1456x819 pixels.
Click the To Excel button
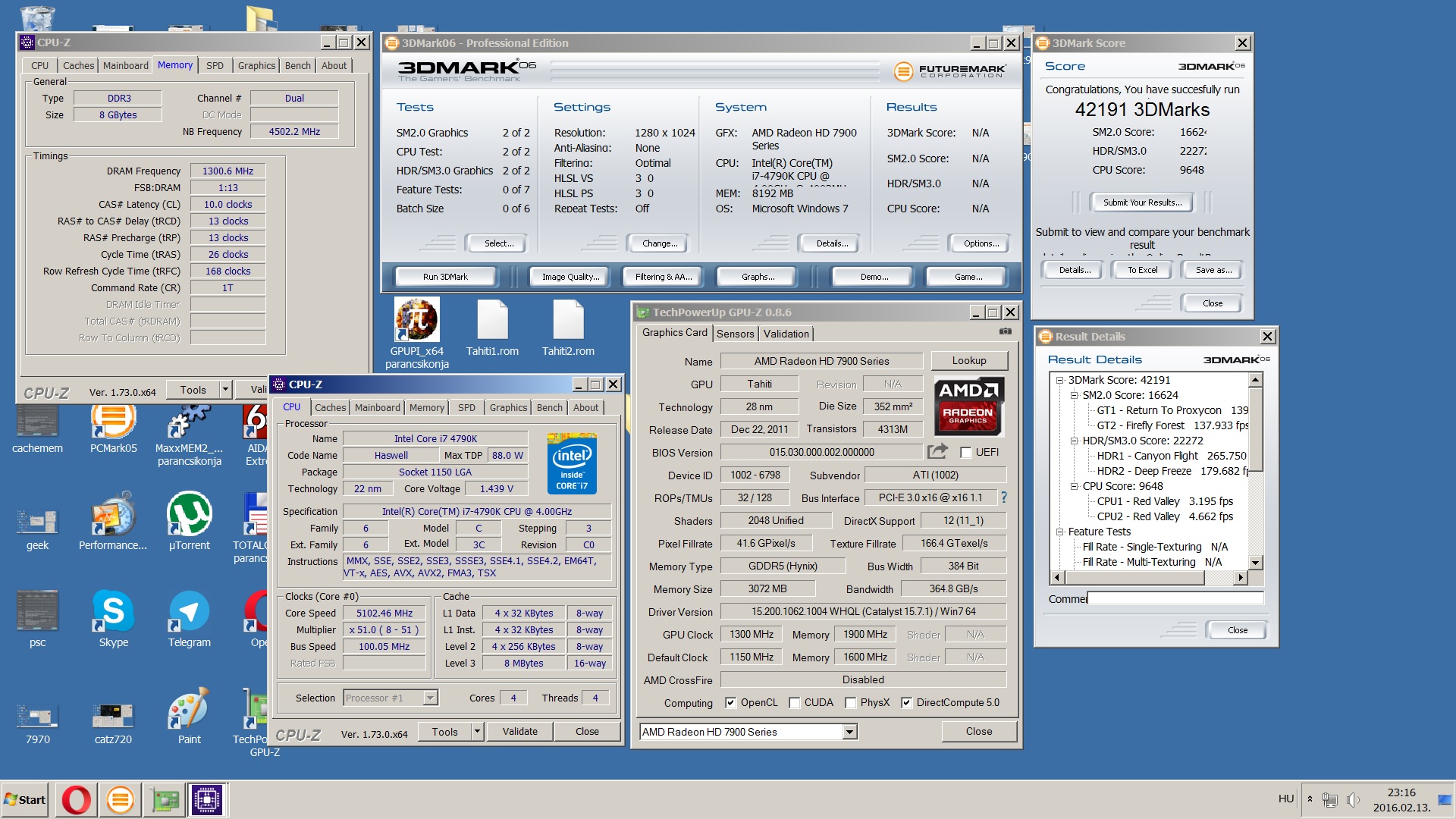tap(1142, 270)
